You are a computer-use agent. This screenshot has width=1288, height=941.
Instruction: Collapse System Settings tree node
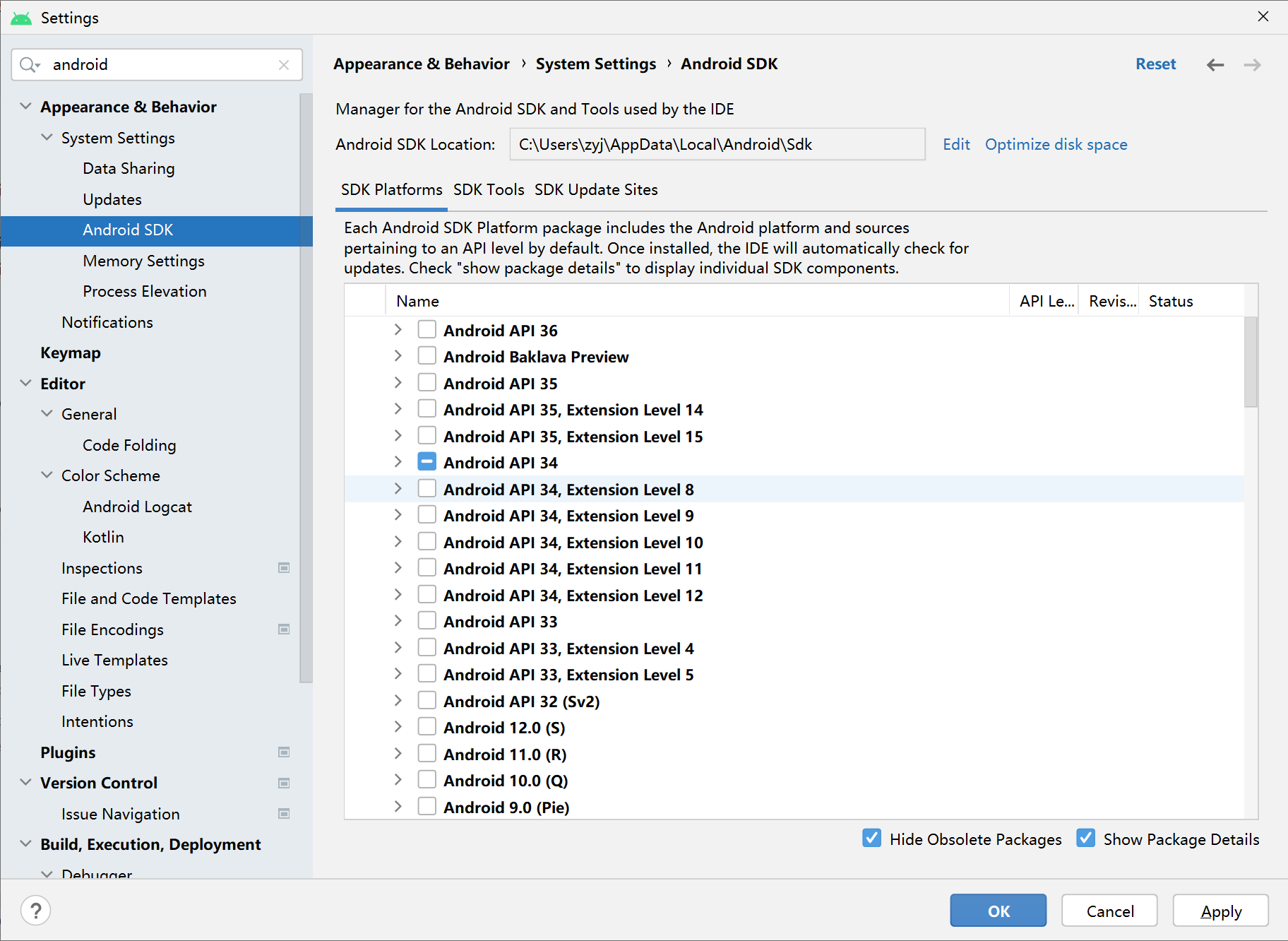tap(47, 138)
